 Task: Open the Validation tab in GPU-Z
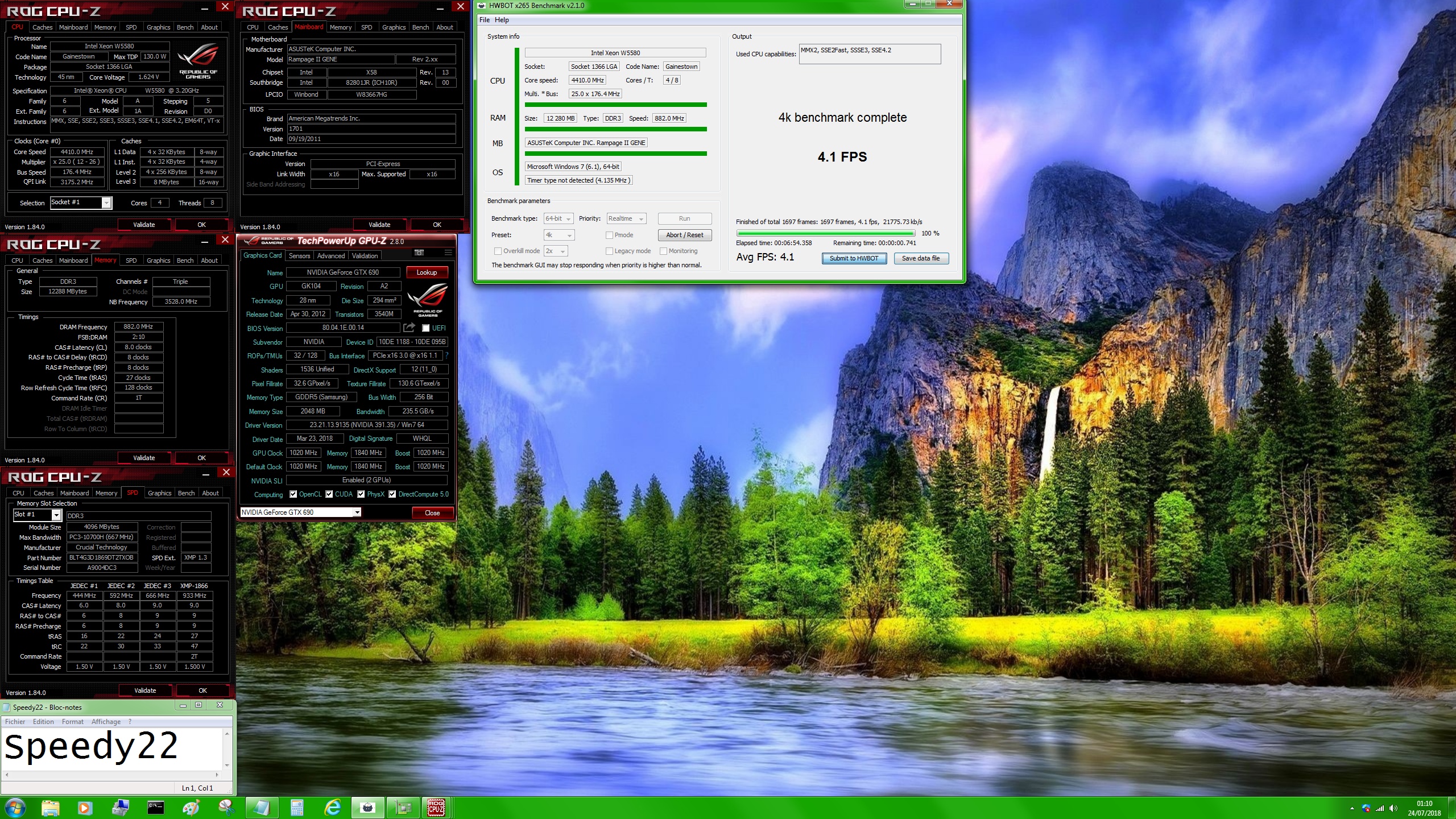click(x=365, y=256)
